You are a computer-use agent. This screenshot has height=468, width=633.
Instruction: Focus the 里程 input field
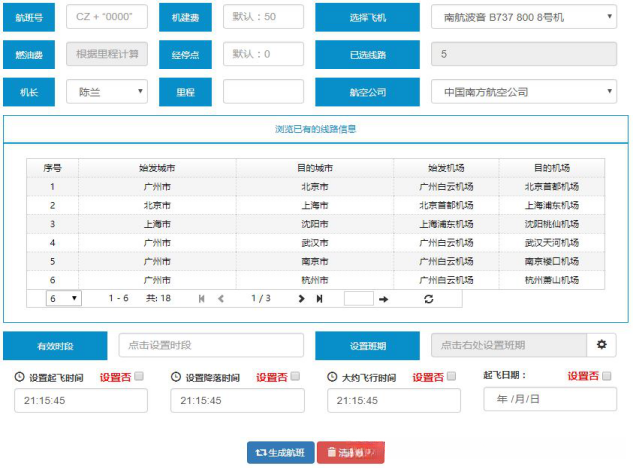click(263, 92)
